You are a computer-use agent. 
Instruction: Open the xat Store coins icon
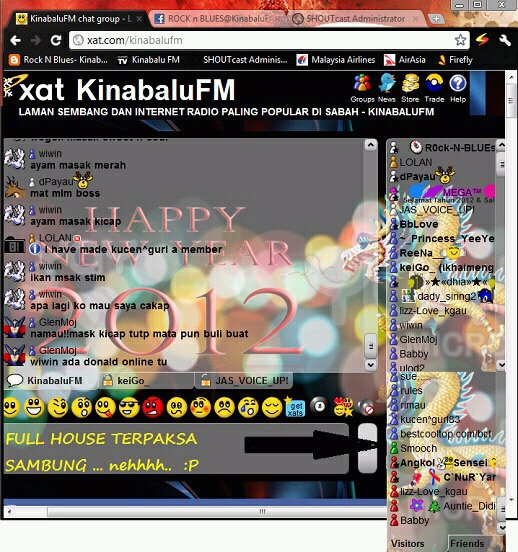tap(410, 83)
